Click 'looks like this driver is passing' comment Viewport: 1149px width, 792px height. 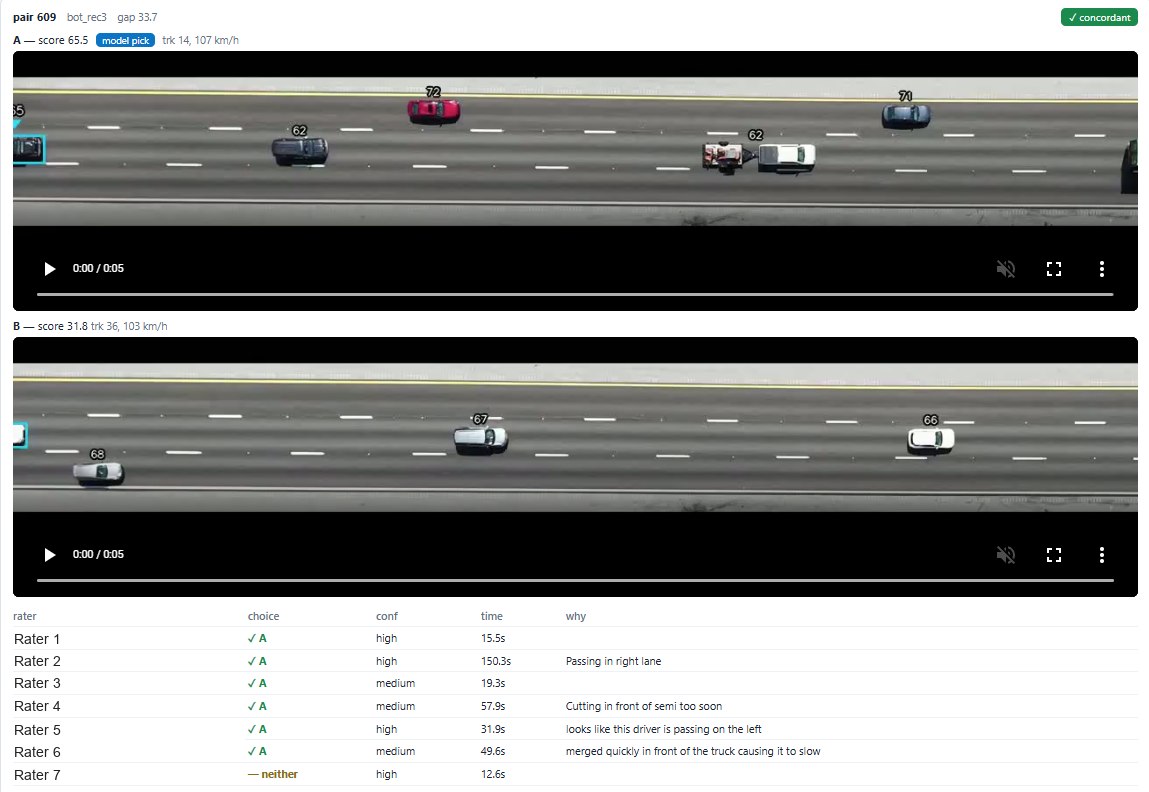pos(663,729)
